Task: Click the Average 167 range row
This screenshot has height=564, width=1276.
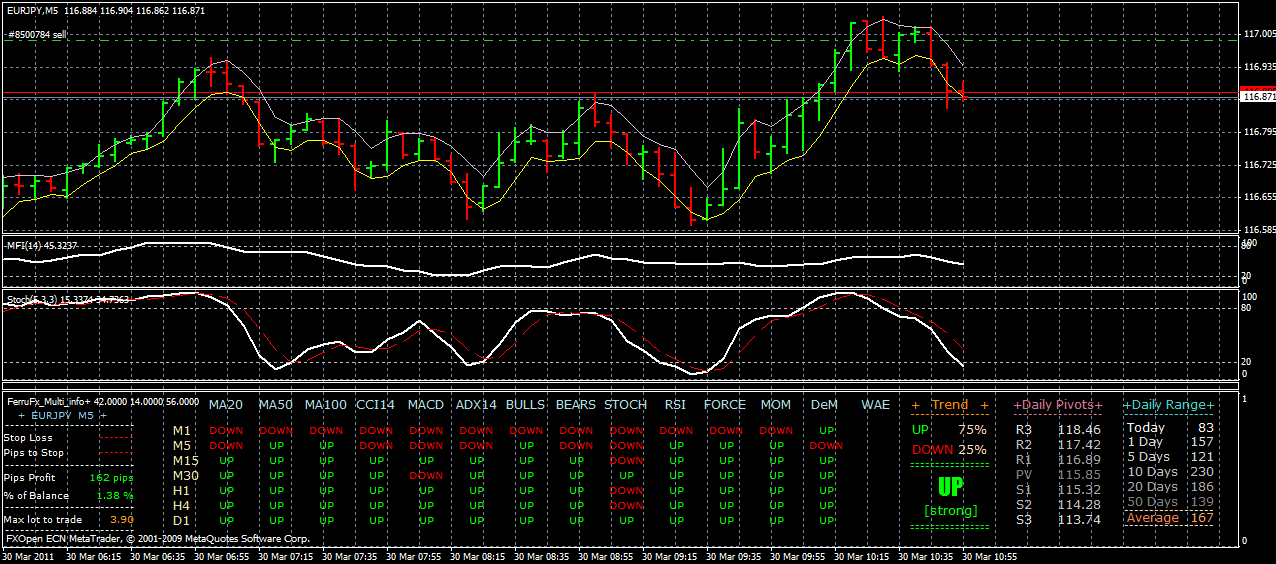Action: (1170, 518)
